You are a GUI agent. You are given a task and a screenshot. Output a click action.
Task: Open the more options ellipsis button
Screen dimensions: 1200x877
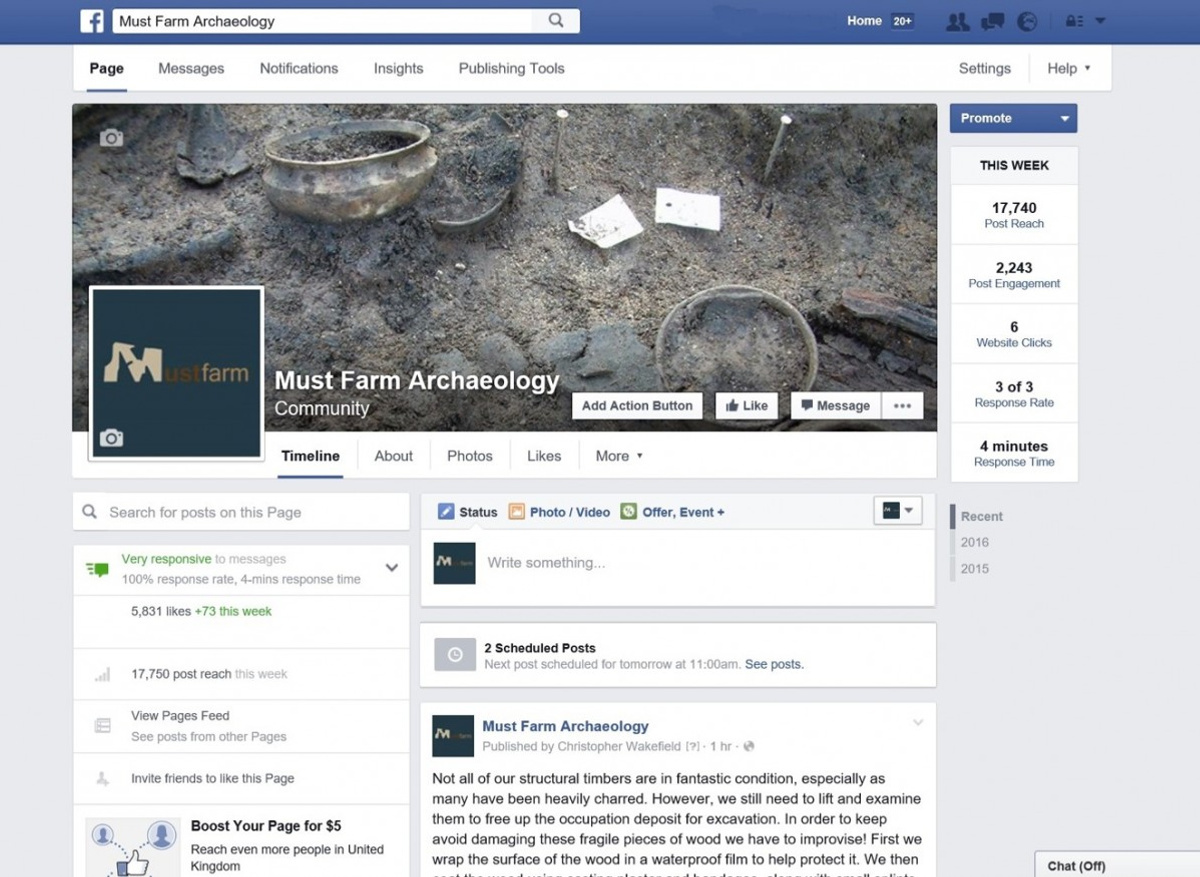(902, 405)
